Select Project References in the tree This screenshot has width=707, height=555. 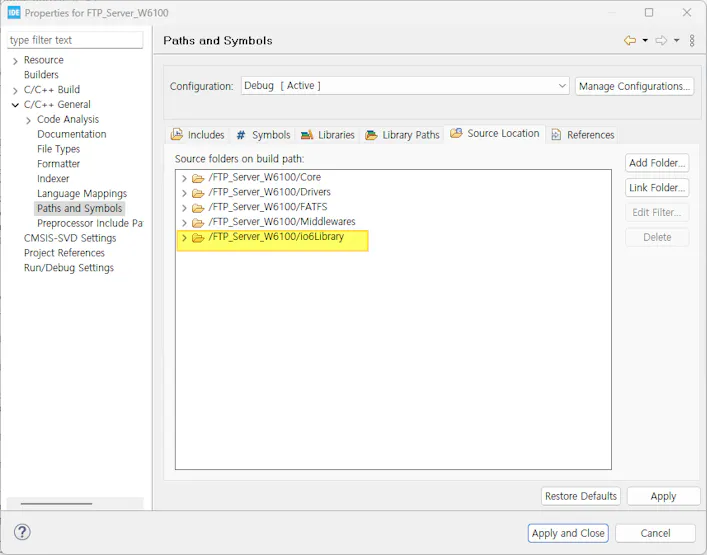[64, 253]
